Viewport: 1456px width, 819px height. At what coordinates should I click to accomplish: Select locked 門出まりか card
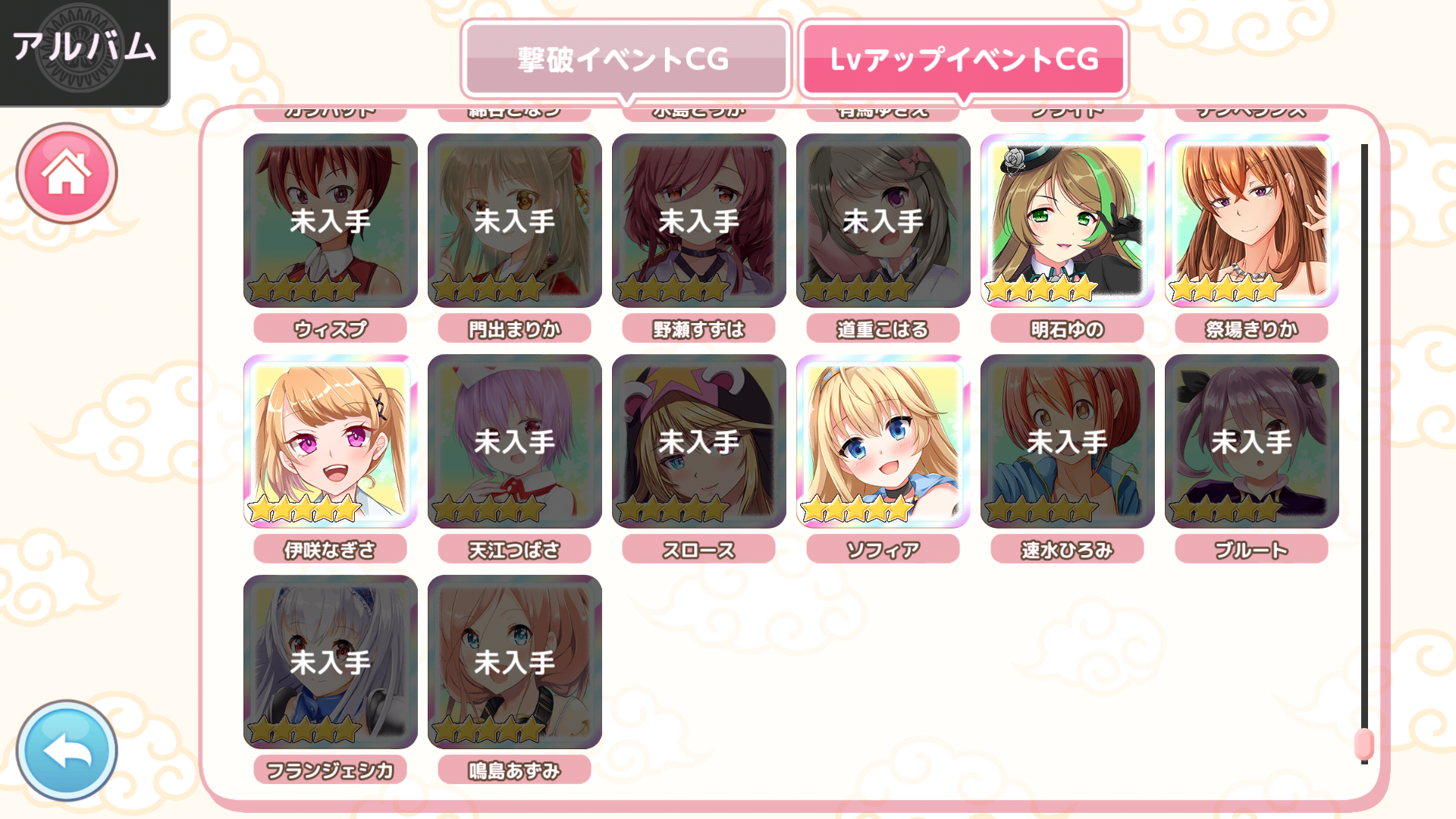coord(514,221)
